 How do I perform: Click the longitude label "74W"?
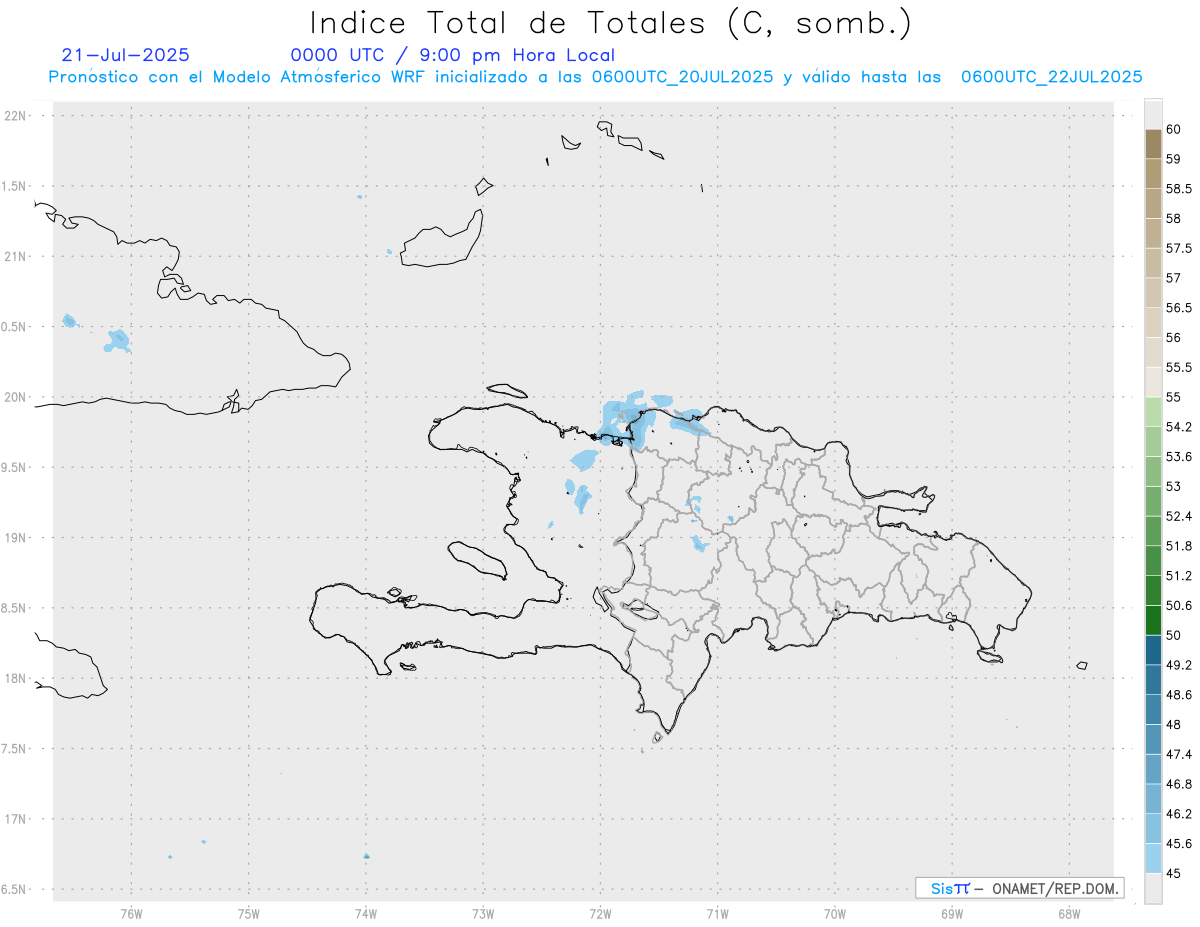(x=365, y=913)
